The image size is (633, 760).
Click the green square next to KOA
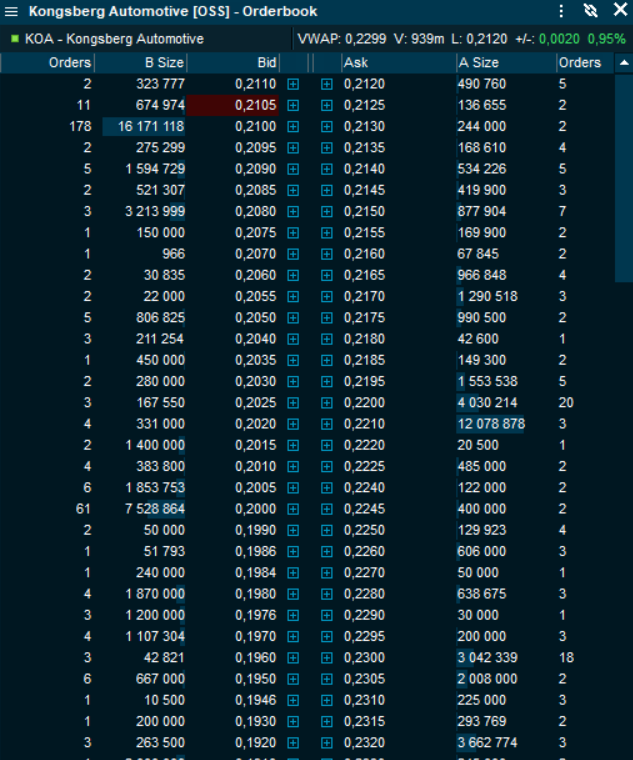coord(15,38)
